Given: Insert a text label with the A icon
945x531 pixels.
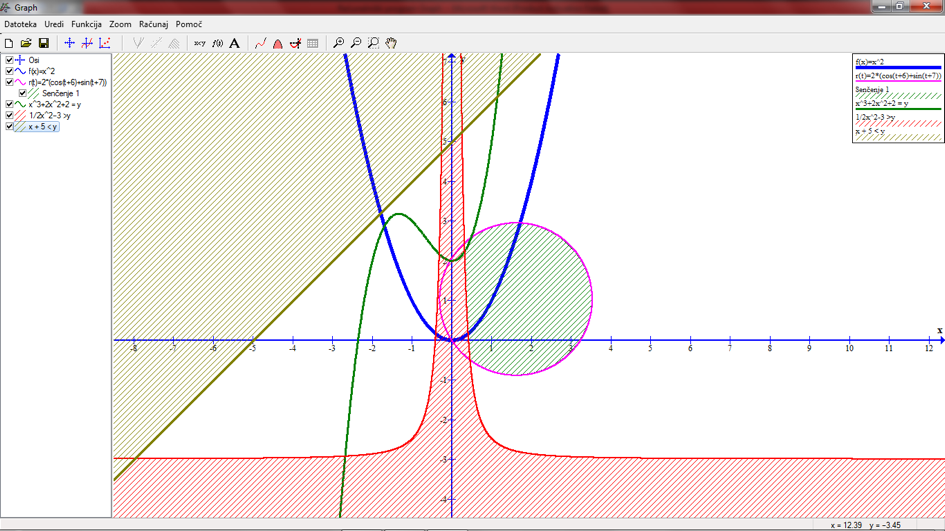Looking at the screenshot, I should pos(235,43).
